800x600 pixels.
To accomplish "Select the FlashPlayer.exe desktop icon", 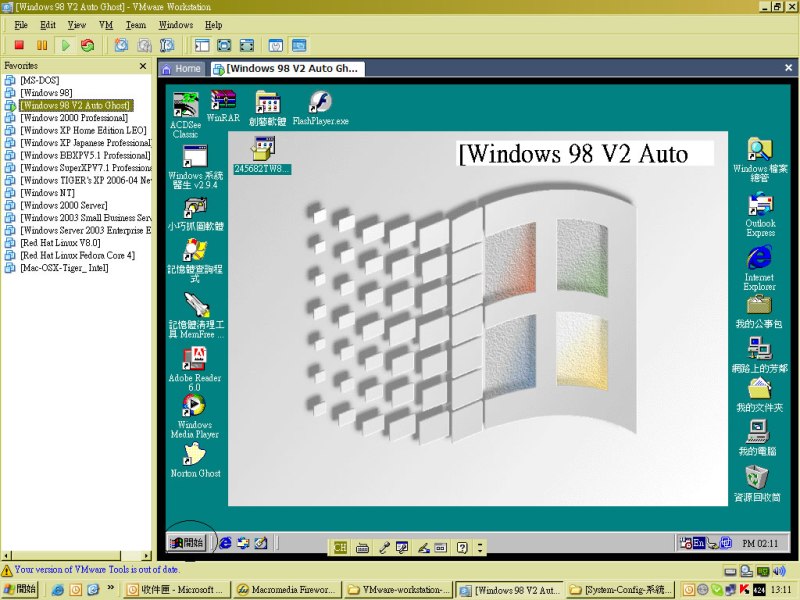I will (x=320, y=109).
